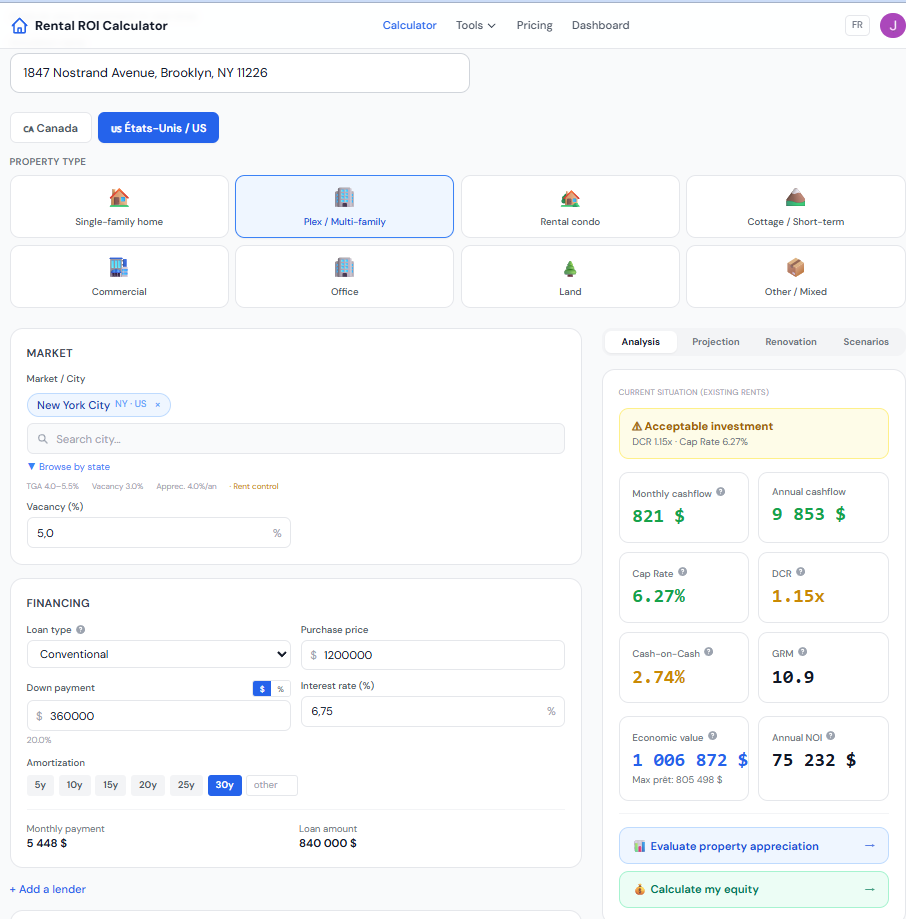Click arrow on Calculate my equity

[870, 889]
